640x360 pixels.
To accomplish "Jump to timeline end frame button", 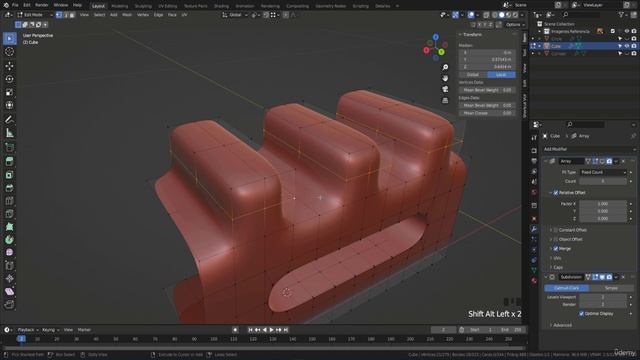I will tap(286, 330).
